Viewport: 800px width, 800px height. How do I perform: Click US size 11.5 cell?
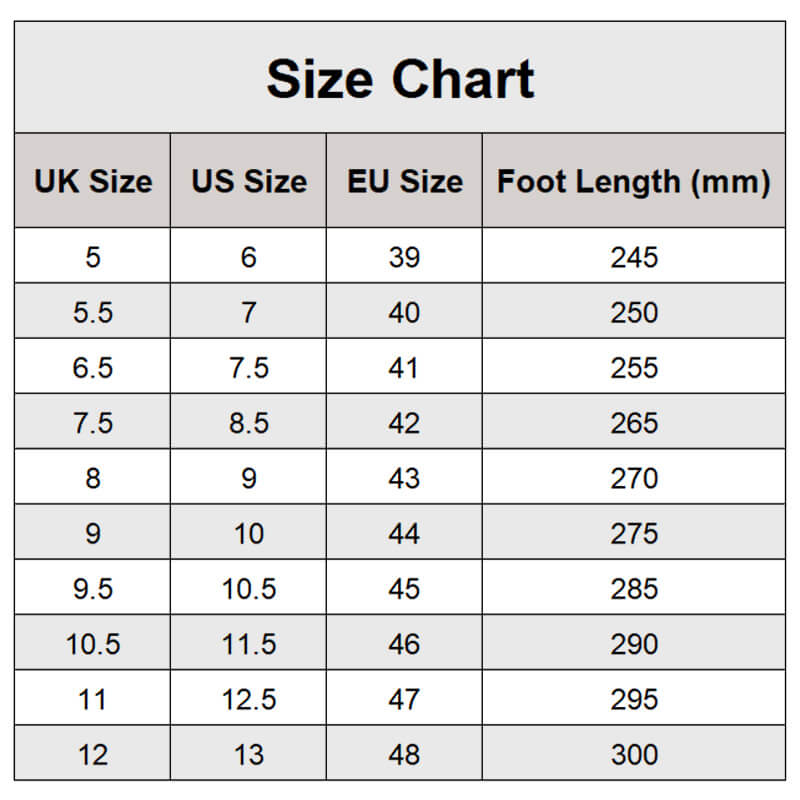(249, 644)
